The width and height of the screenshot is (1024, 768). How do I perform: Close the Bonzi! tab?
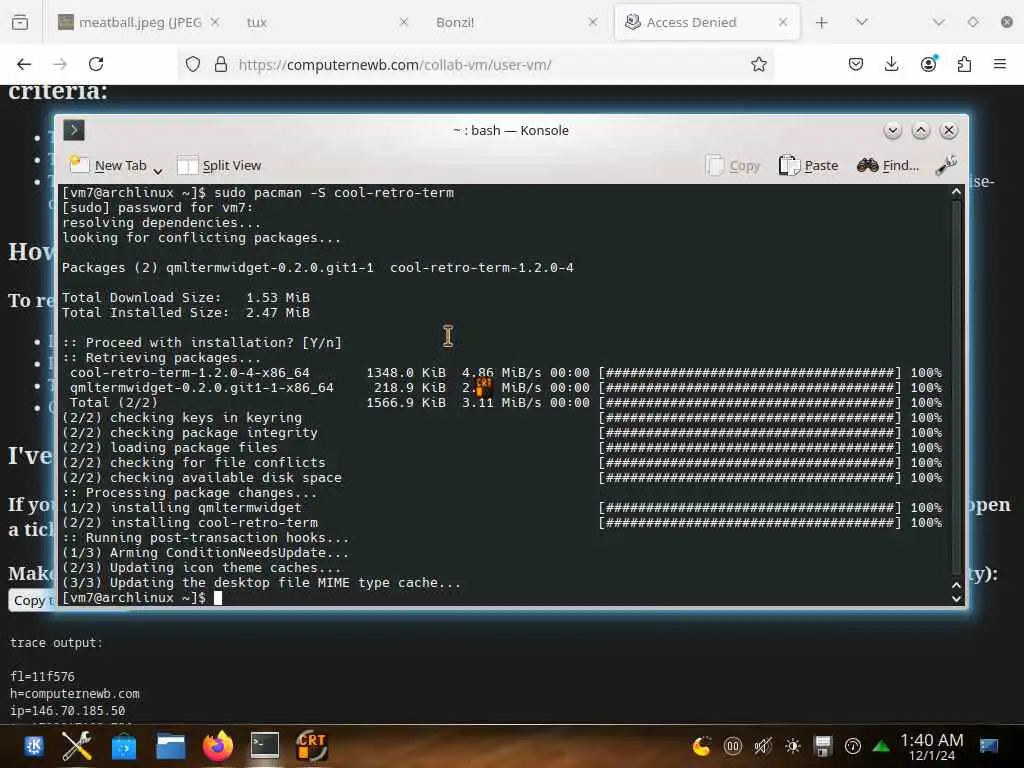(592, 22)
